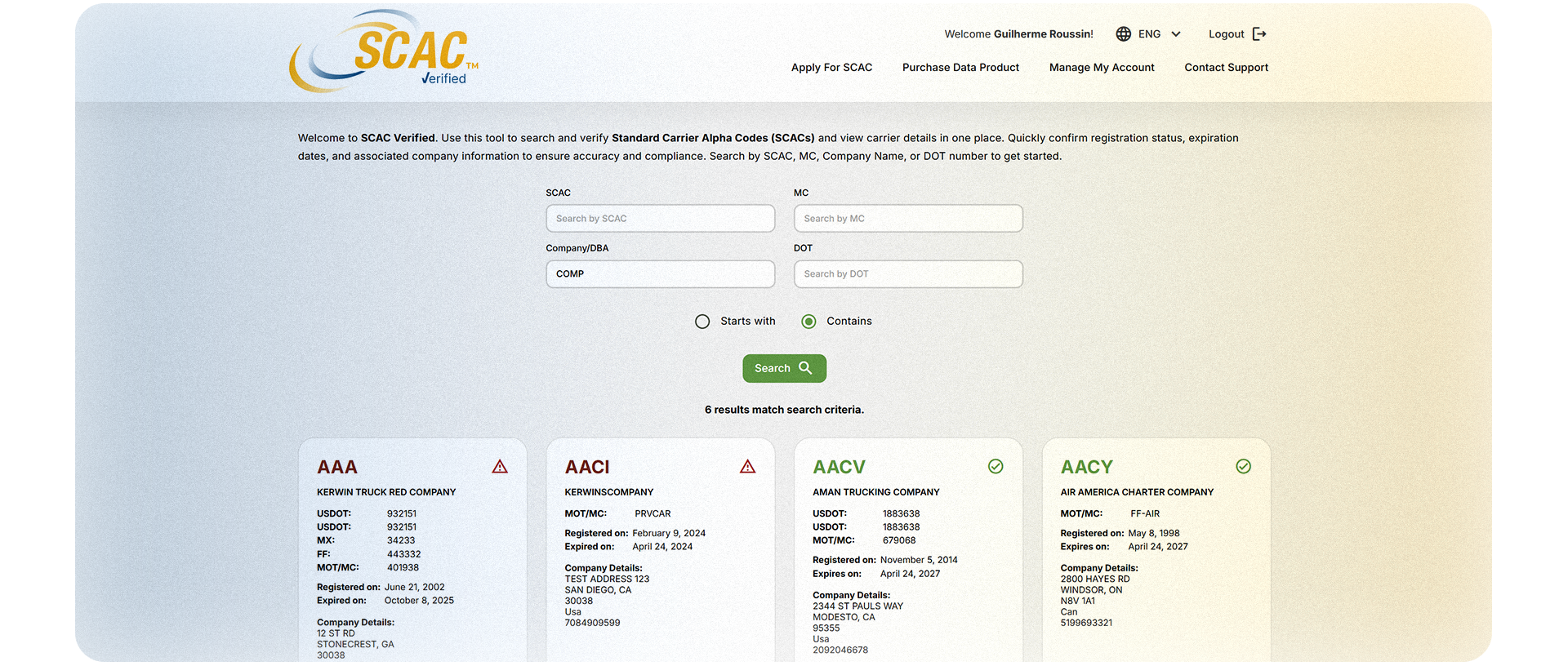Click the warning triangle on AACI card
The height and width of the screenshot is (666, 1568).
(x=747, y=467)
